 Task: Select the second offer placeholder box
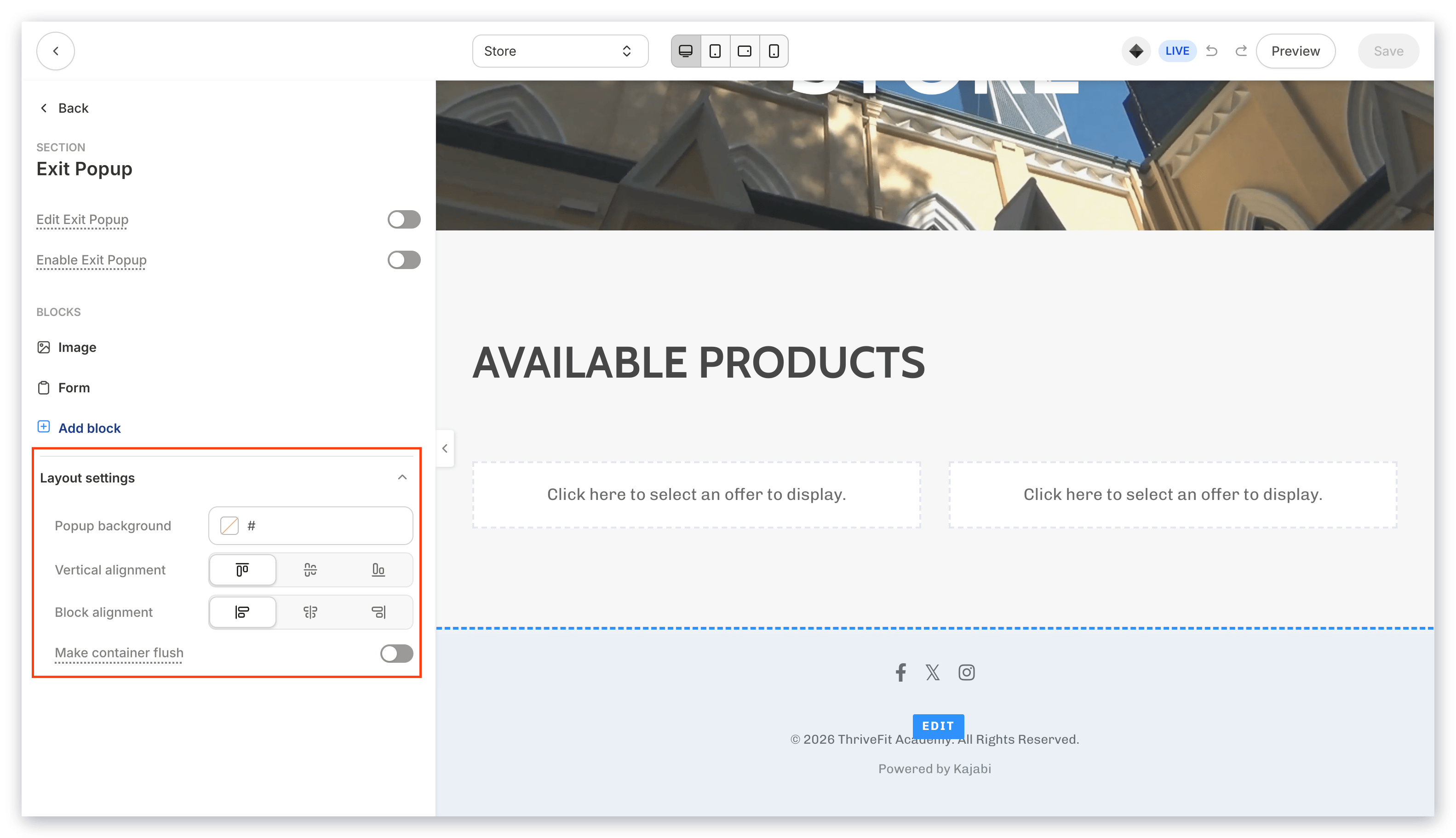point(1172,494)
